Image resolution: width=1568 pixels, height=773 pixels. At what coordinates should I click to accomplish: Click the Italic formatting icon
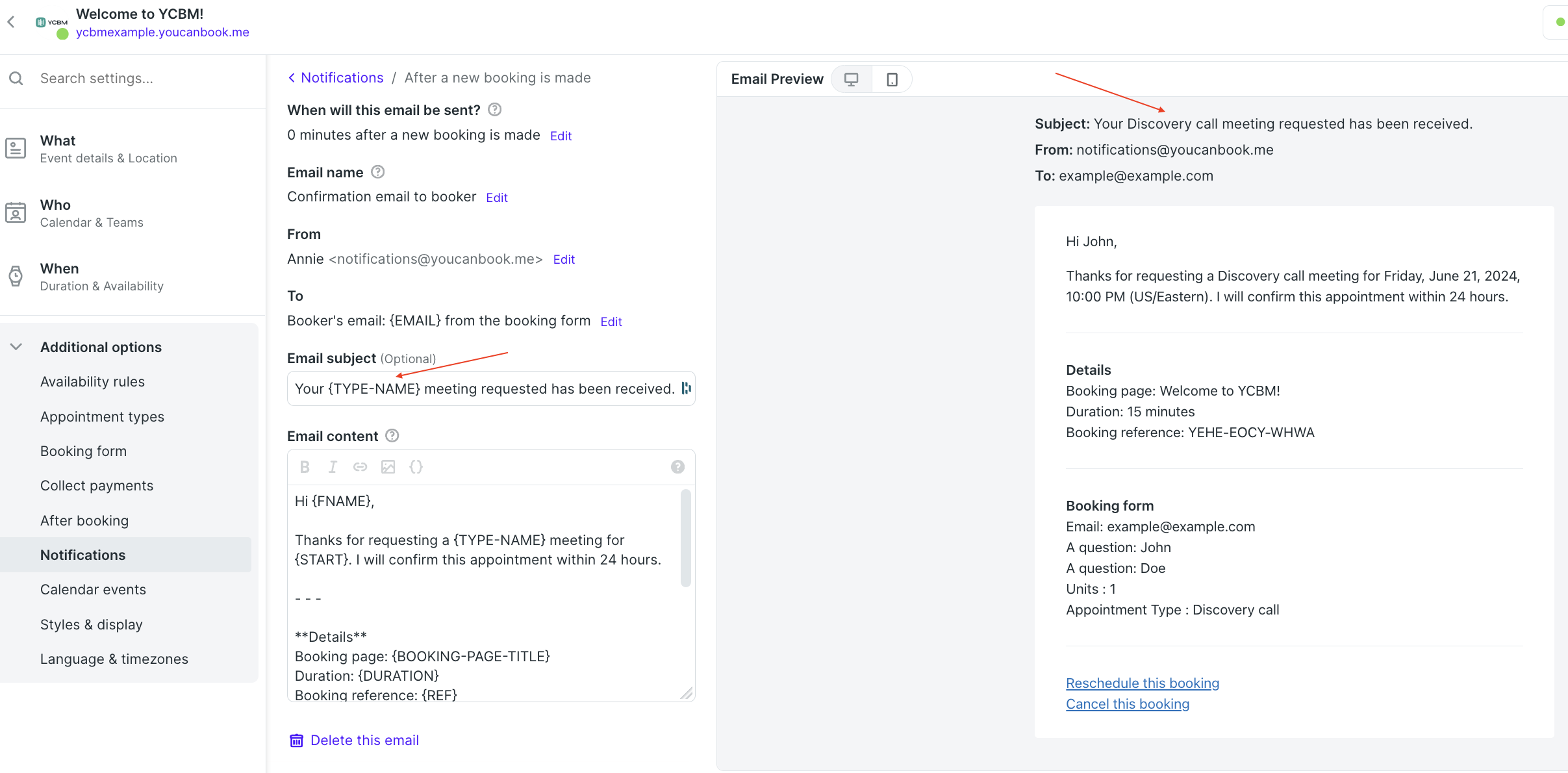pos(333,467)
